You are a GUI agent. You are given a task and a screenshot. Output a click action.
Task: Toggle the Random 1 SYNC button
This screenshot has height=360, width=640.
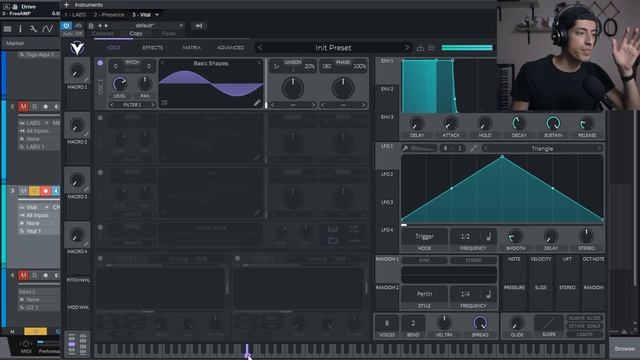[x=424, y=260]
